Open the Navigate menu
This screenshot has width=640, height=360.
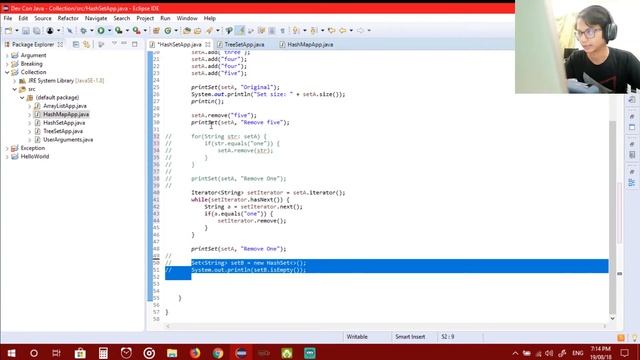pyautogui.click(x=96, y=18)
